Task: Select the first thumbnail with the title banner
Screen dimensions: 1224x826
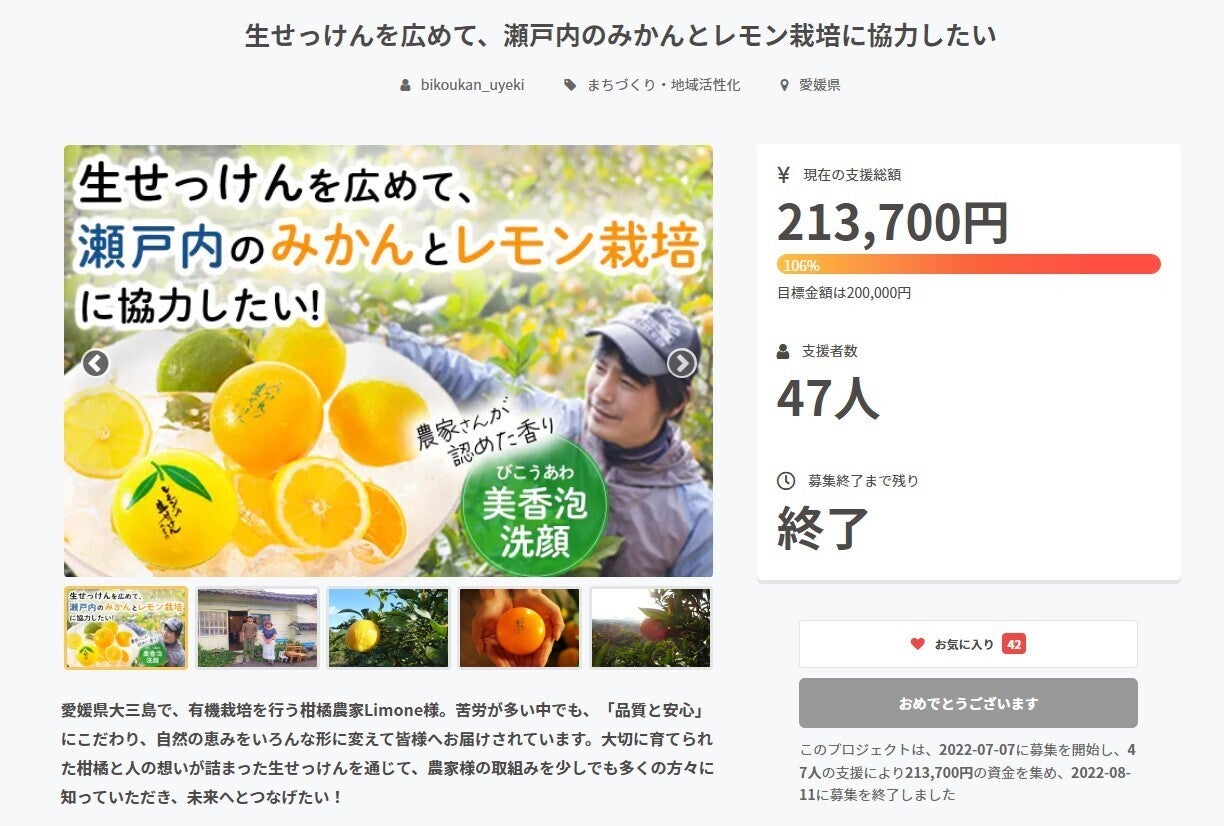Action: point(126,628)
